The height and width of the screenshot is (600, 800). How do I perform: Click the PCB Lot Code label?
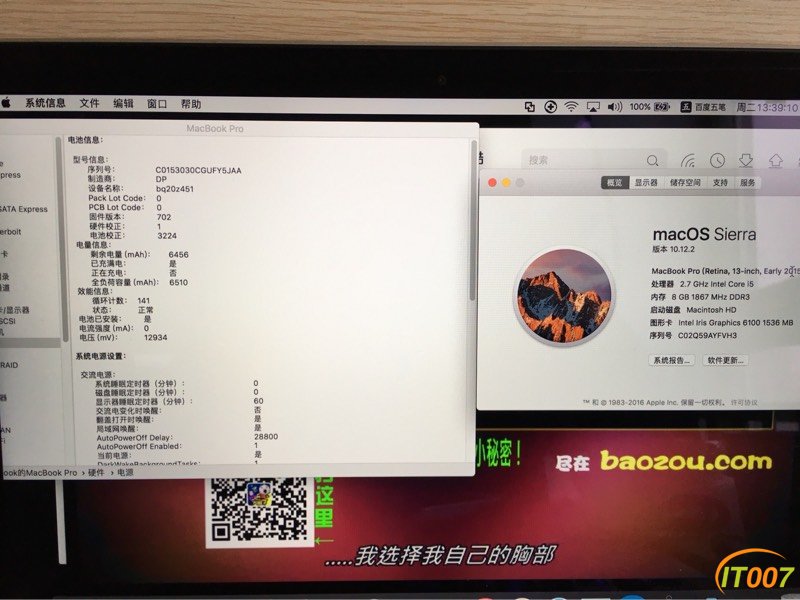coord(116,207)
